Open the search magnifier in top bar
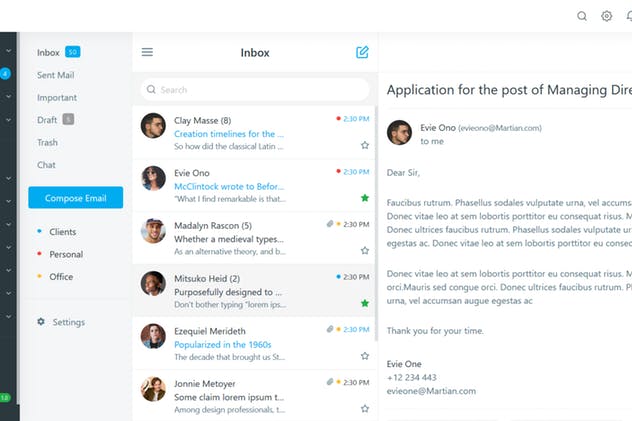The width and height of the screenshot is (632, 421). point(582,16)
